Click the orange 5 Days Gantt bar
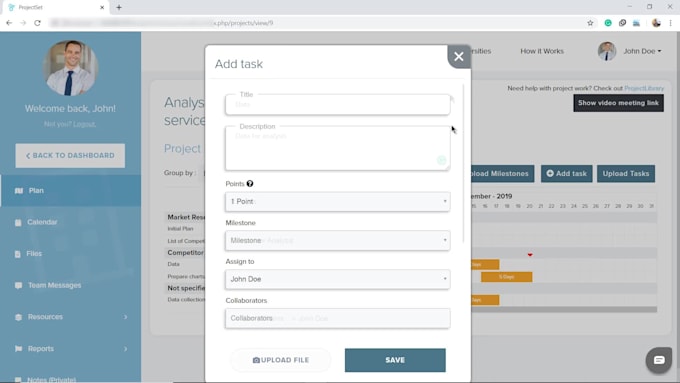The width and height of the screenshot is (680, 383). point(507,277)
